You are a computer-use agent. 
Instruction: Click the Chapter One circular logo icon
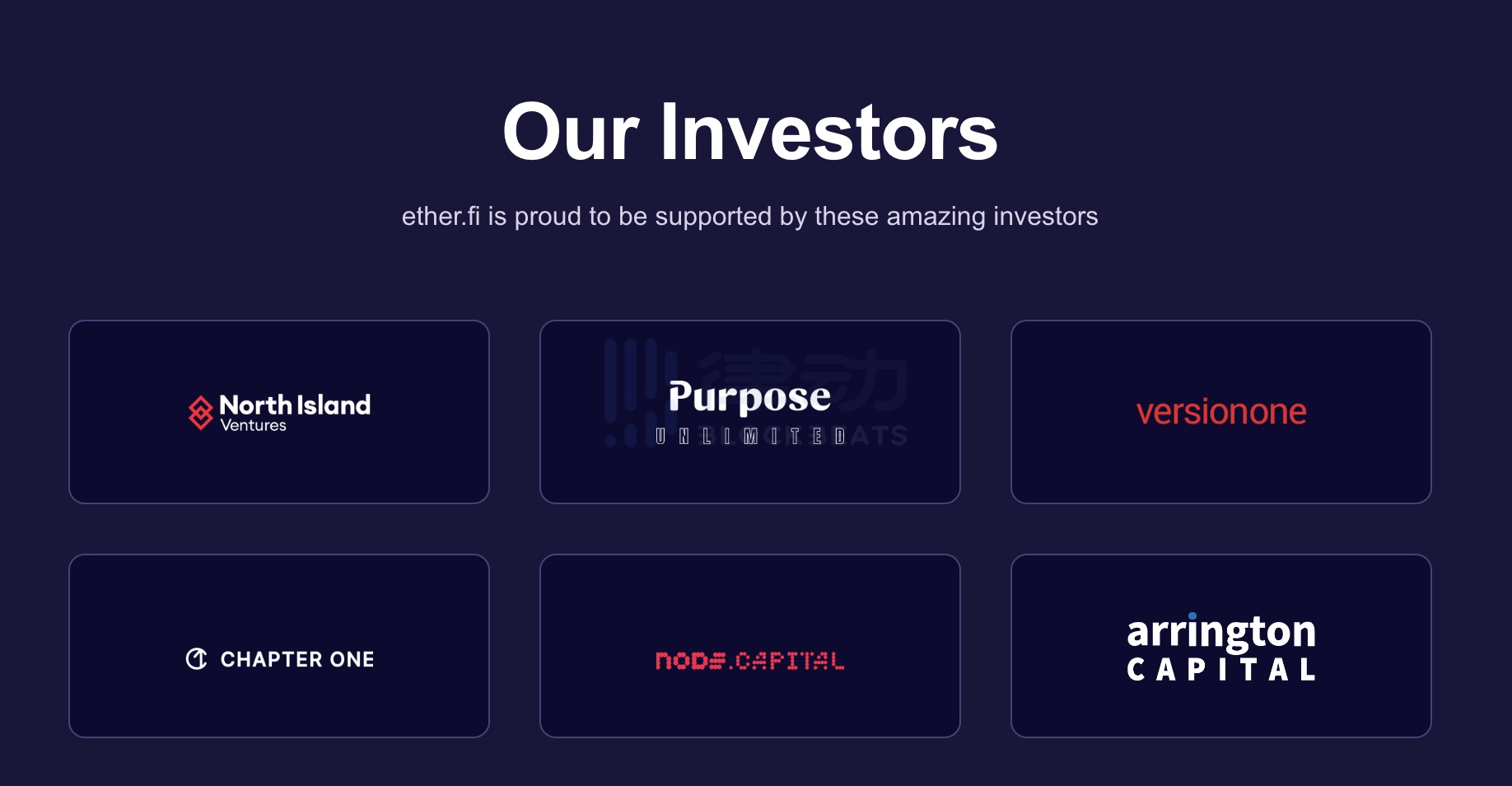pos(196,659)
